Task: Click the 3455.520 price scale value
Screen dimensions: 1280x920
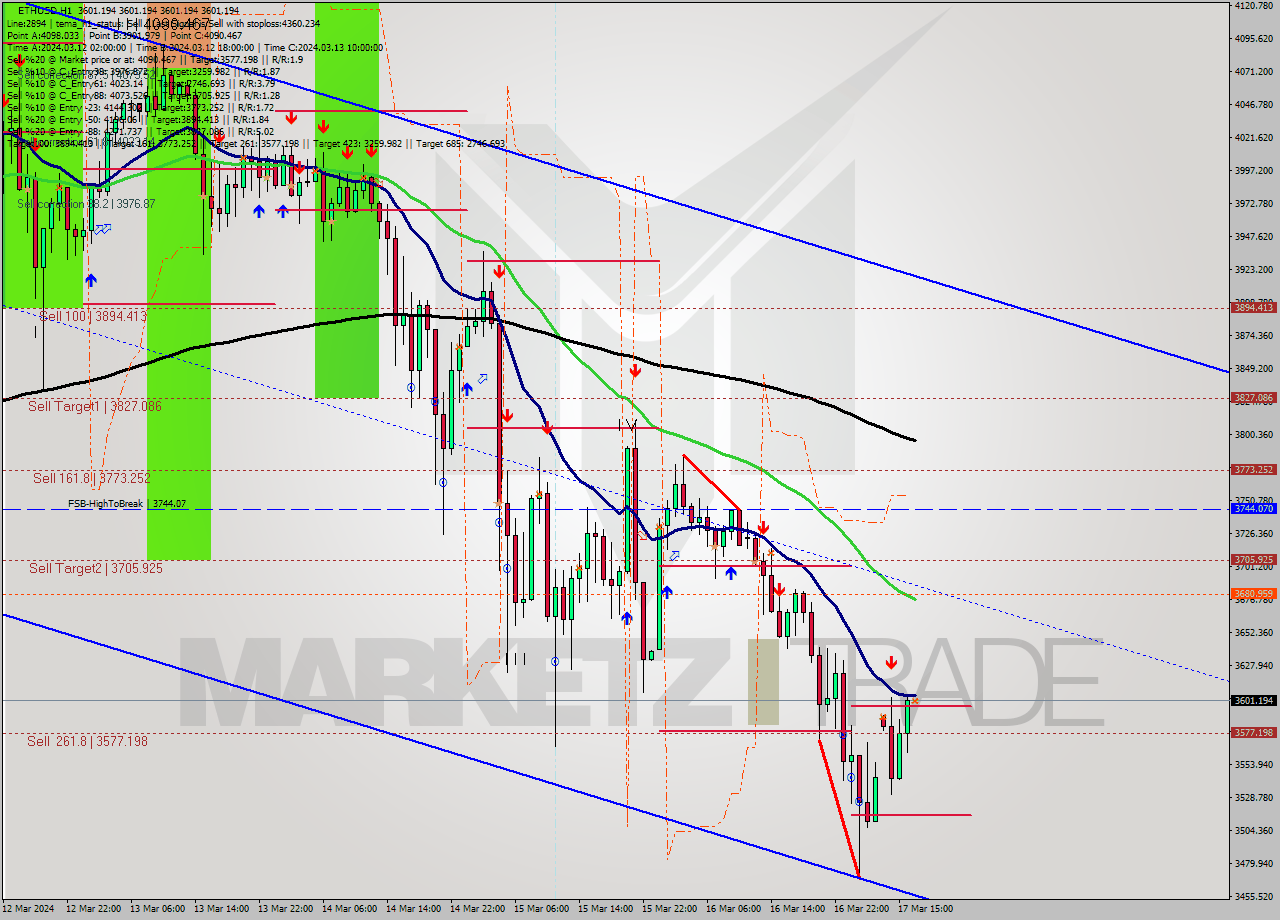Action: click(x=1253, y=897)
